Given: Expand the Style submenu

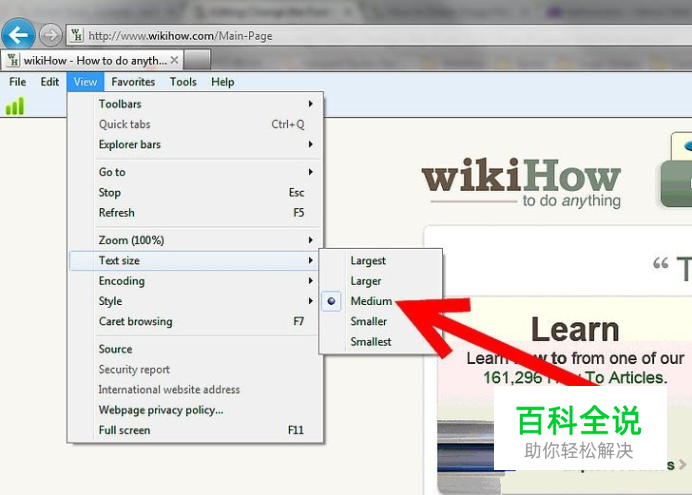Looking at the screenshot, I should (x=196, y=301).
